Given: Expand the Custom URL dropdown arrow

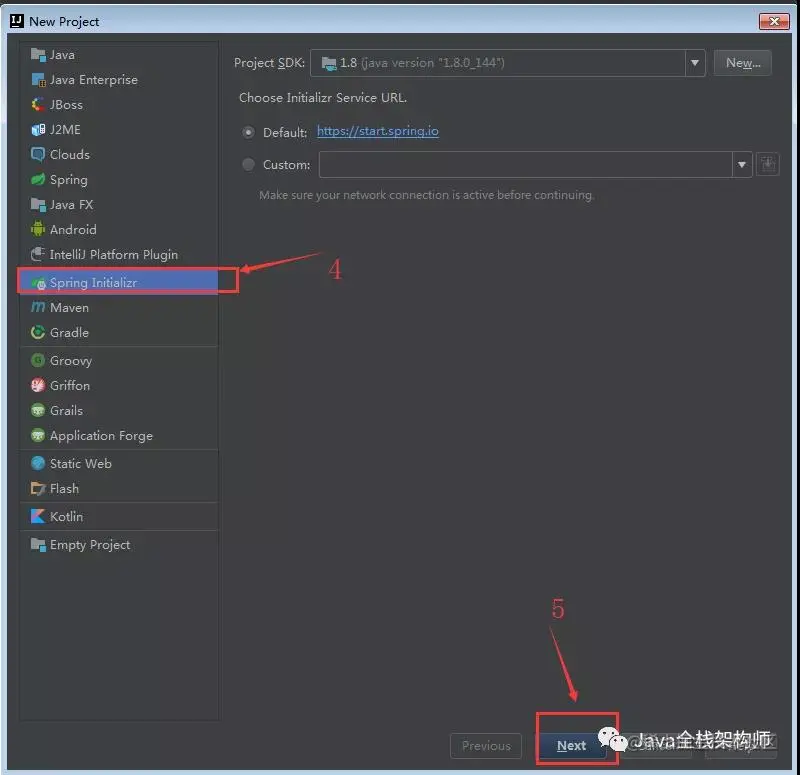Looking at the screenshot, I should point(742,164).
